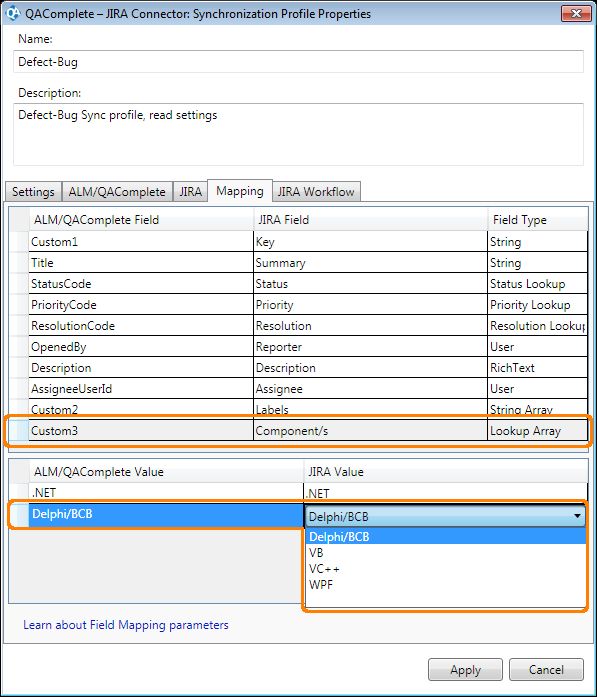
Task: Click the Labels JIRA field cell
Action: click(x=371, y=409)
